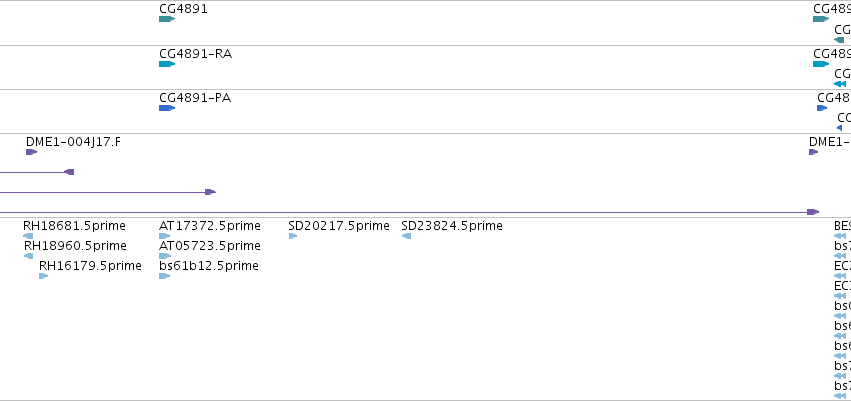
Task: Select the SD20217.5prime EST arrow
Action: tap(293, 236)
